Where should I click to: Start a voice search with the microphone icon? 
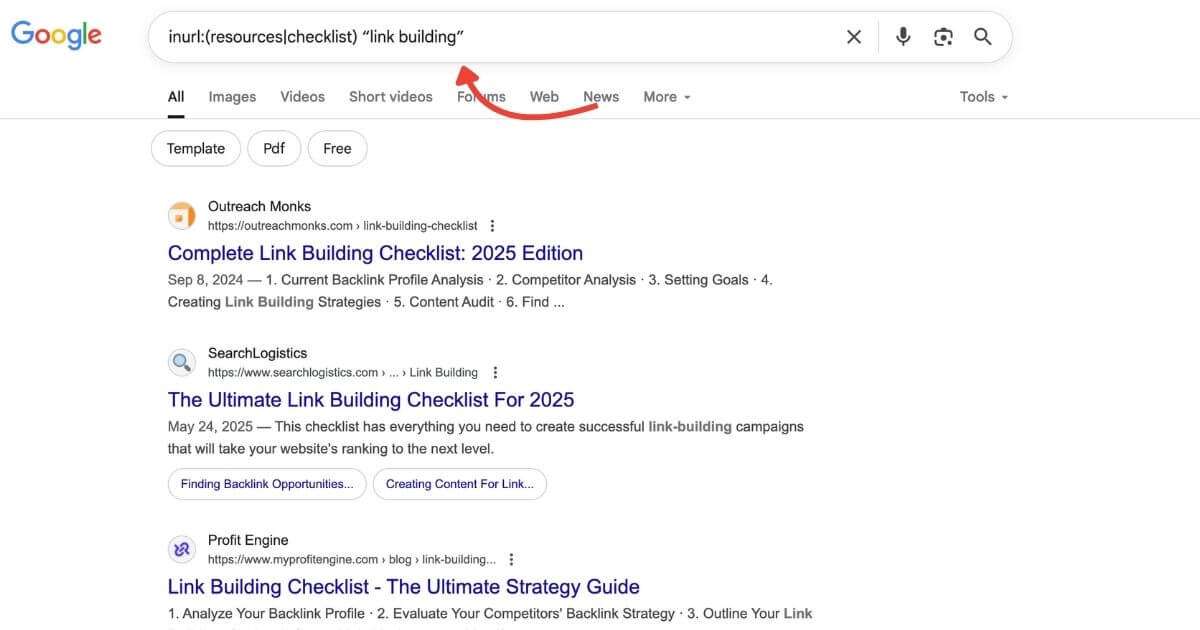[x=902, y=36]
